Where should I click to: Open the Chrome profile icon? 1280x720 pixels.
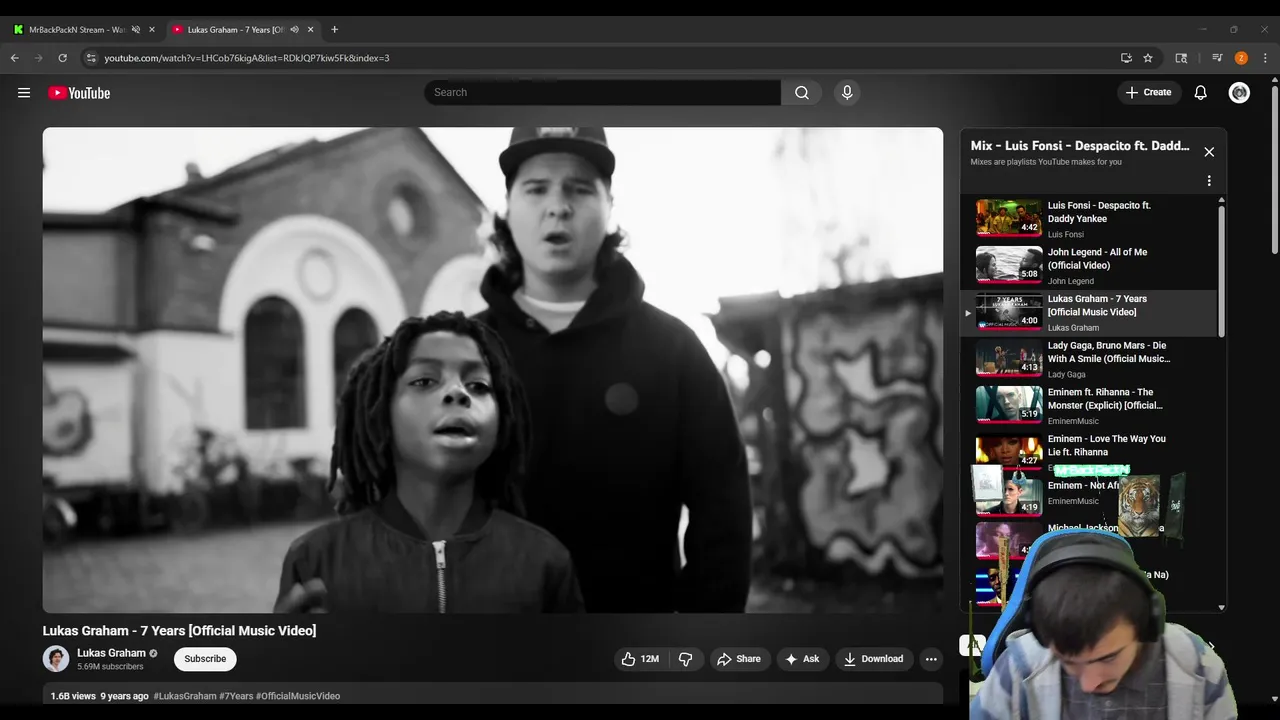(1241, 58)
